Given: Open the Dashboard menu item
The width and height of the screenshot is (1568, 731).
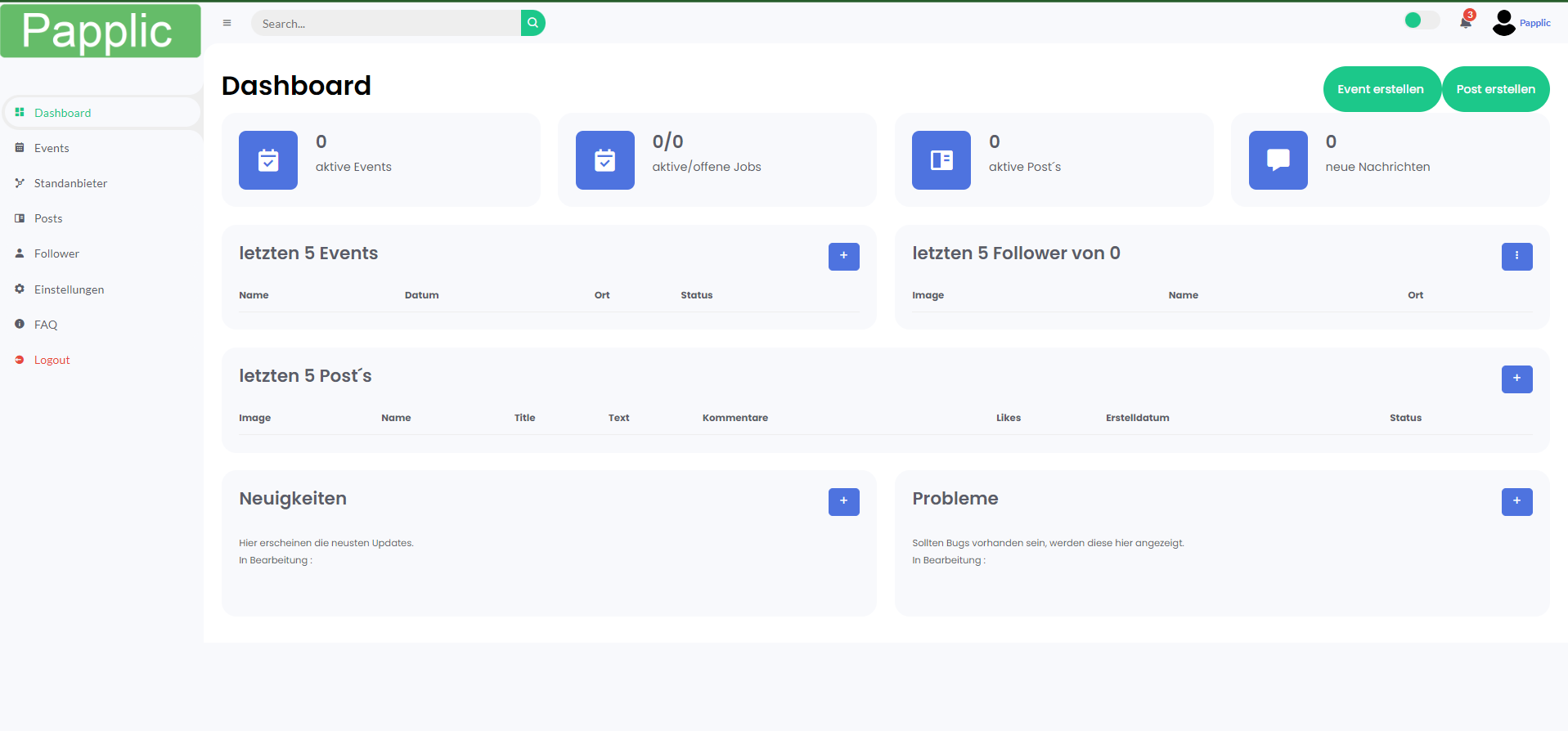Looking at the screenshot, I should coord(102,113).
